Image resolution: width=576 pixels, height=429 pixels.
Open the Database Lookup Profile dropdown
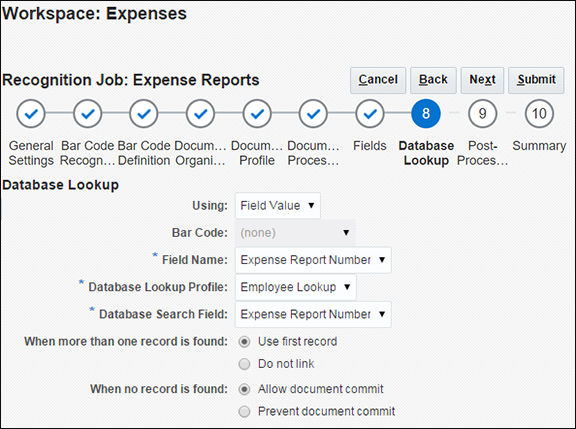296,287
